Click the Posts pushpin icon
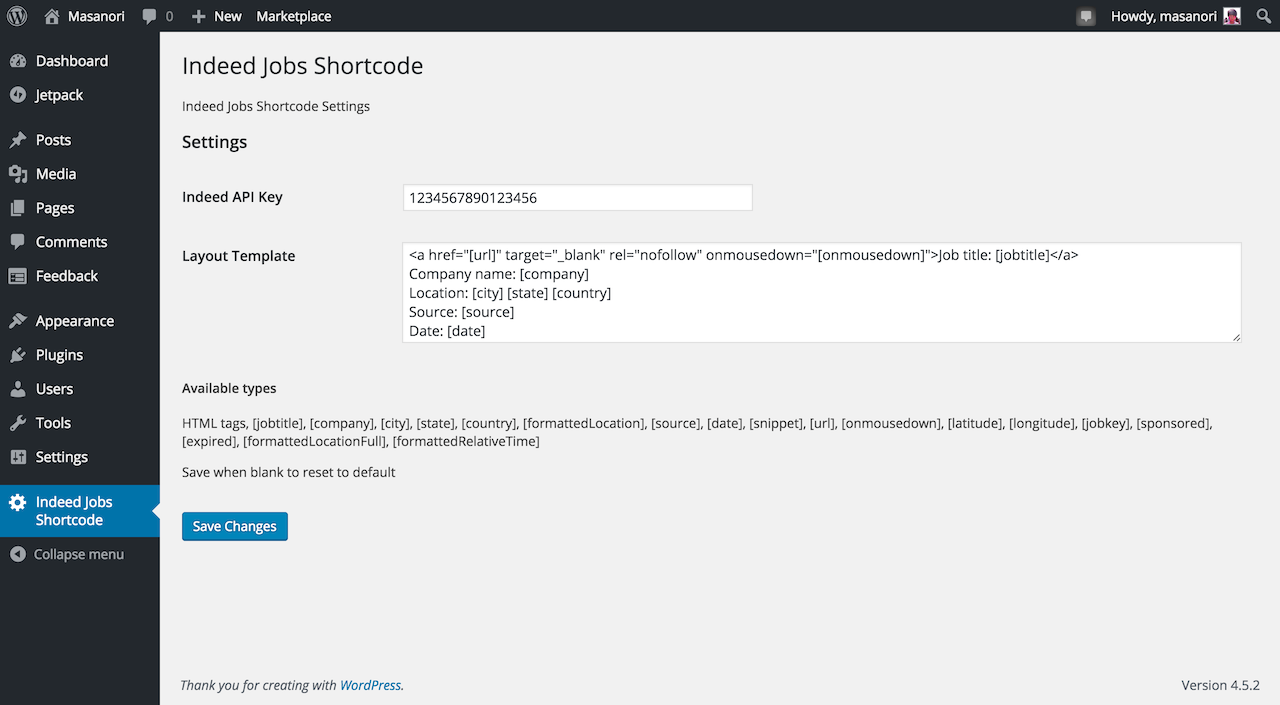The image size is (1280, 705). click(x=18, y=140)
